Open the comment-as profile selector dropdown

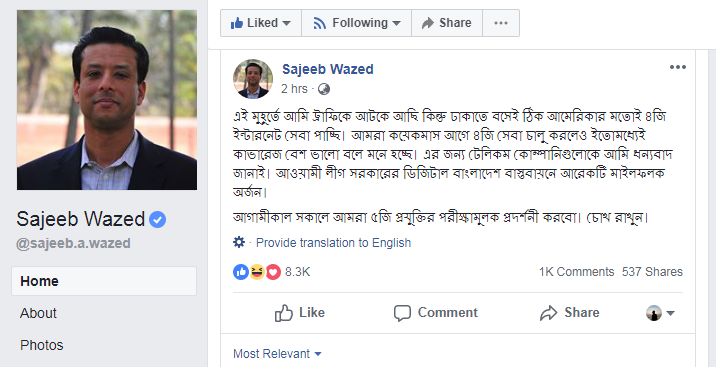[660, 313]
